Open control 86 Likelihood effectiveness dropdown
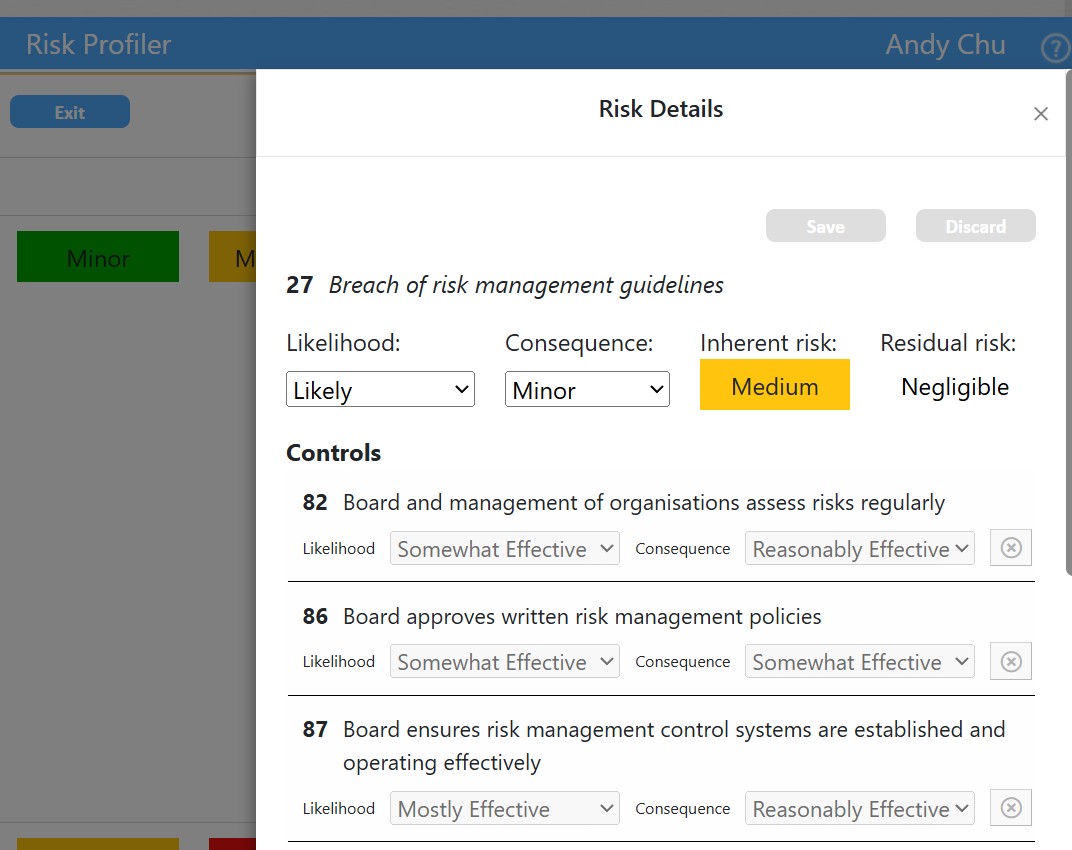The image size is (1072, 850). [505, 661]
